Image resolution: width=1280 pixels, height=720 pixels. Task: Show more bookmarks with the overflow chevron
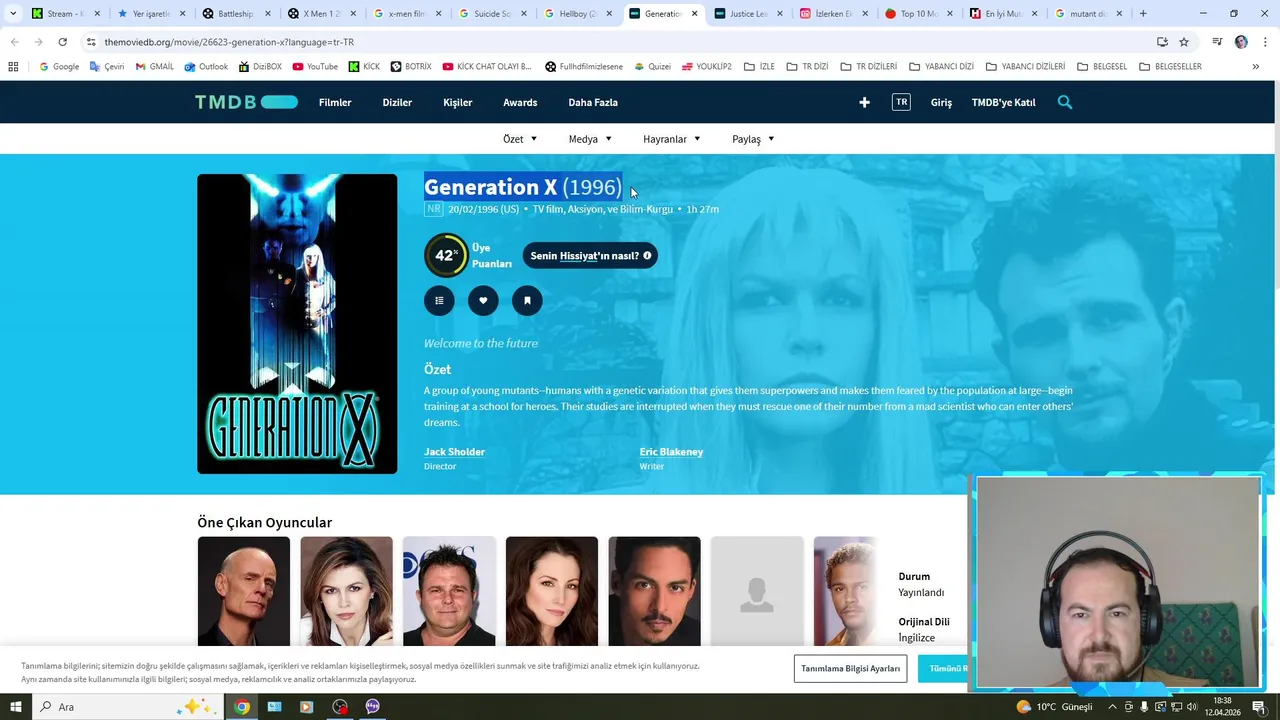tap(1255, 67)
